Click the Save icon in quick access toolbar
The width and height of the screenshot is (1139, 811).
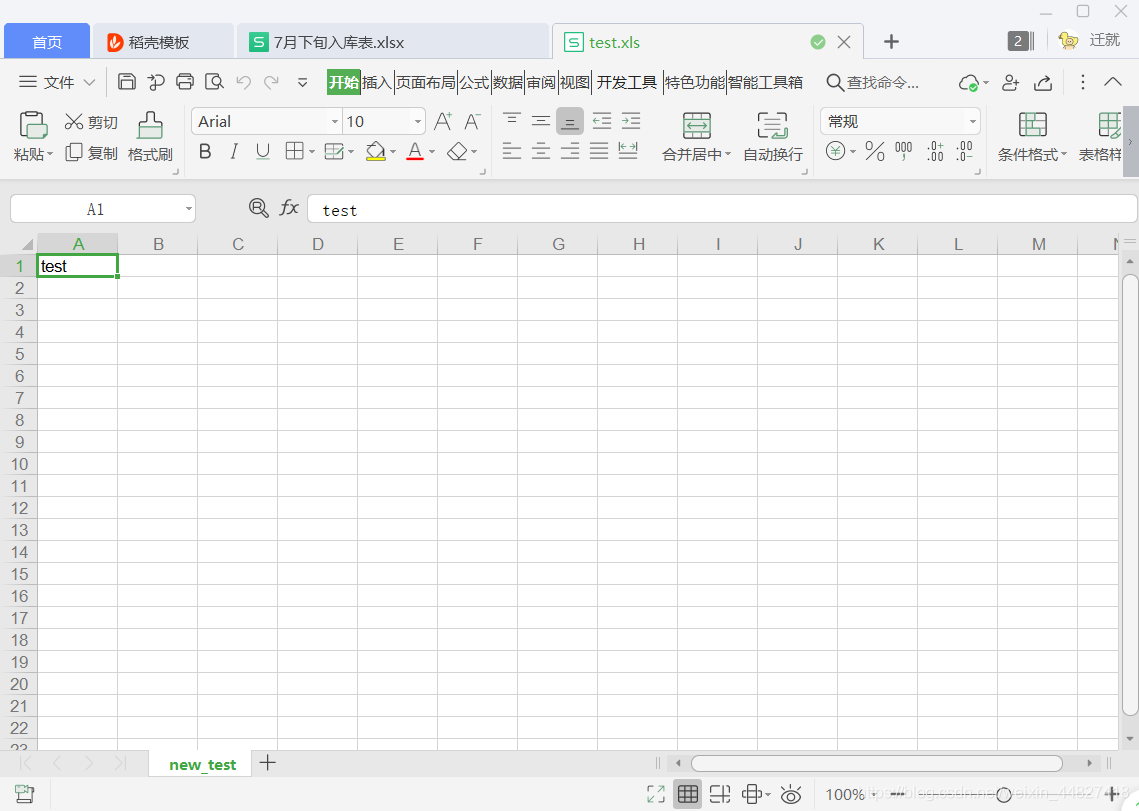(x=126, y=81)
